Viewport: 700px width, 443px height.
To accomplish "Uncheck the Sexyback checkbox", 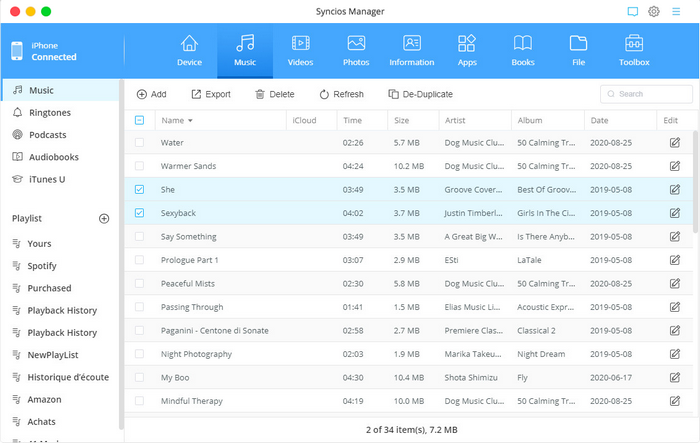I will 139,213.
